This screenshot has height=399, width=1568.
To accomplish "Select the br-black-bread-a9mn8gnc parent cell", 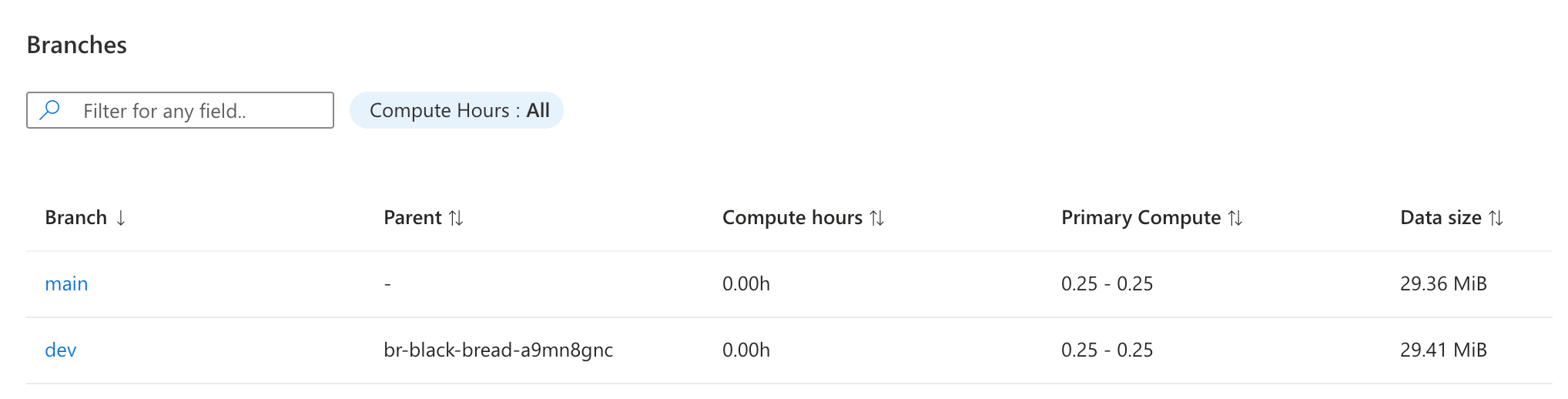I will click(498, 350).
